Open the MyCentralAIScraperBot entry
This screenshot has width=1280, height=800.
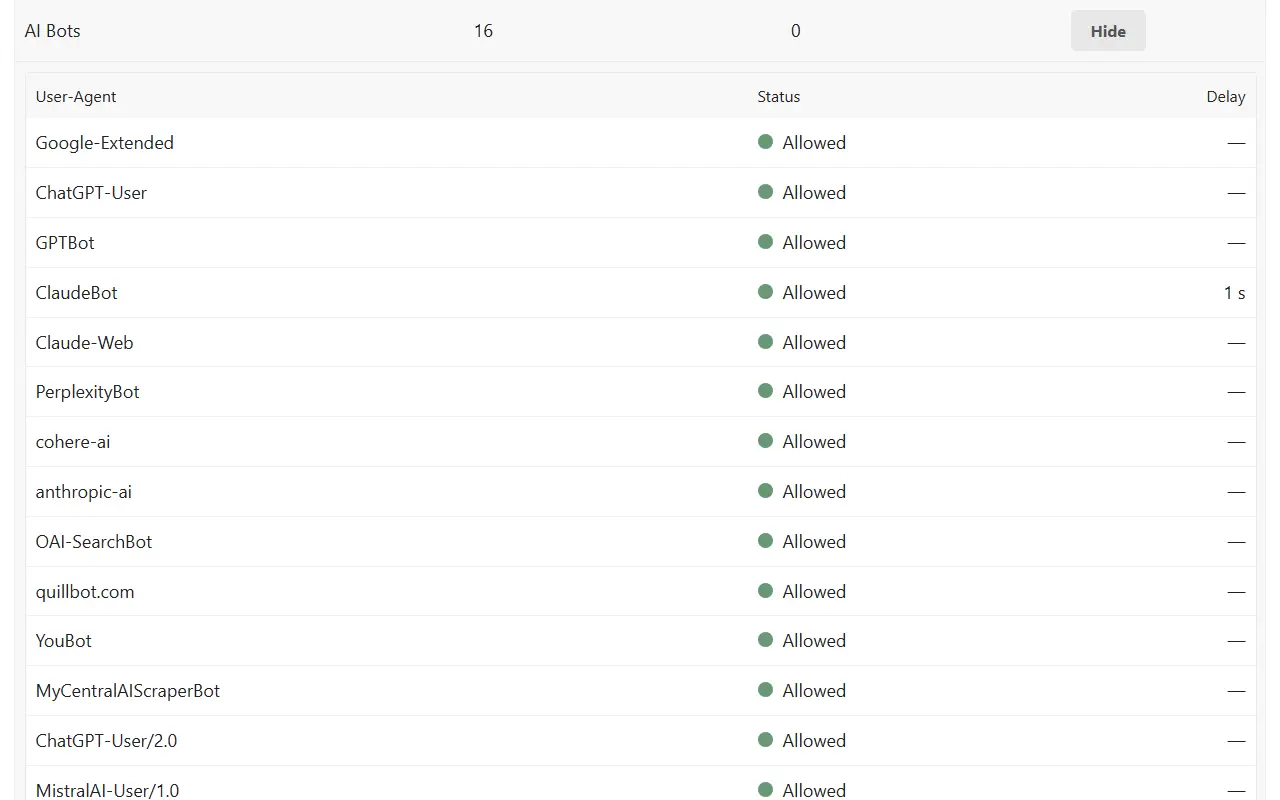click(x=127, y=690)
